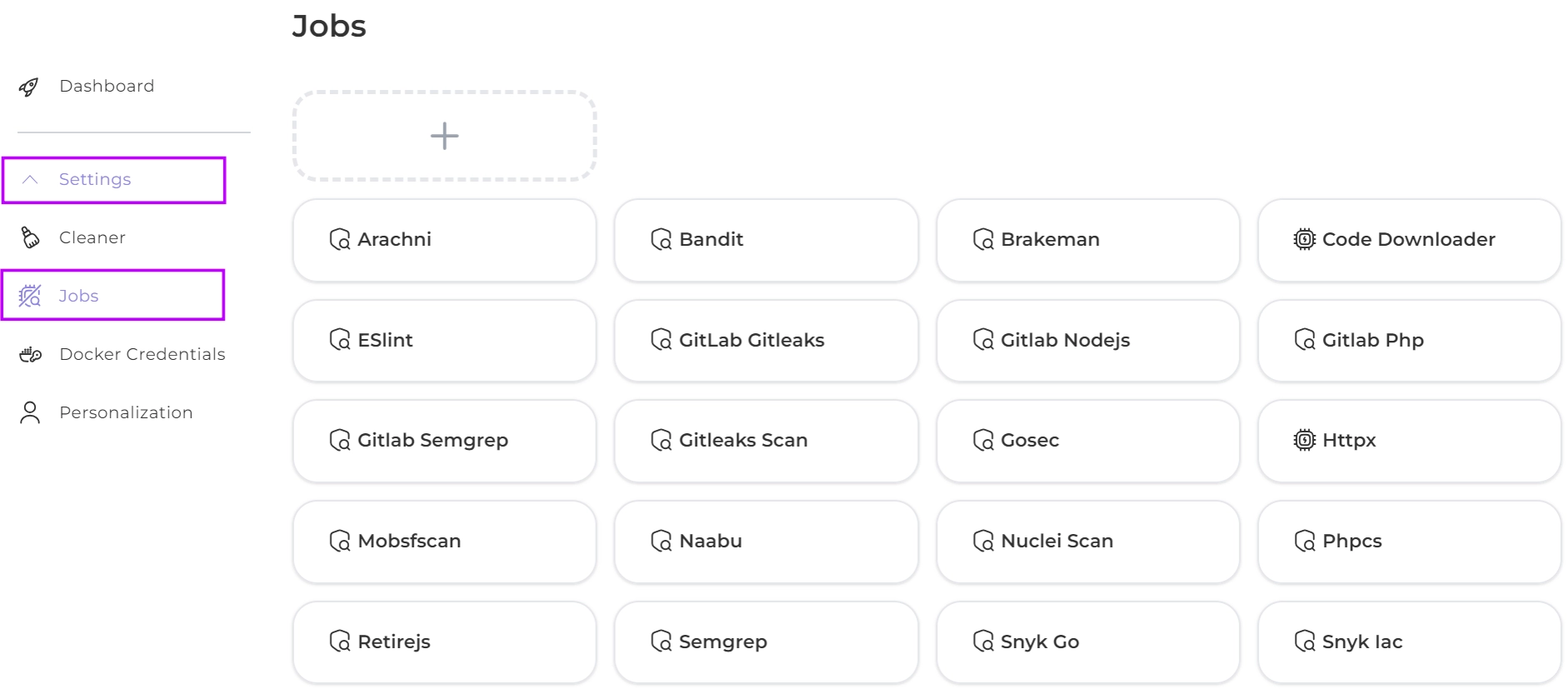Click the Cleaner brush icon
This screenshot has height=689, width=1568.
30,237
